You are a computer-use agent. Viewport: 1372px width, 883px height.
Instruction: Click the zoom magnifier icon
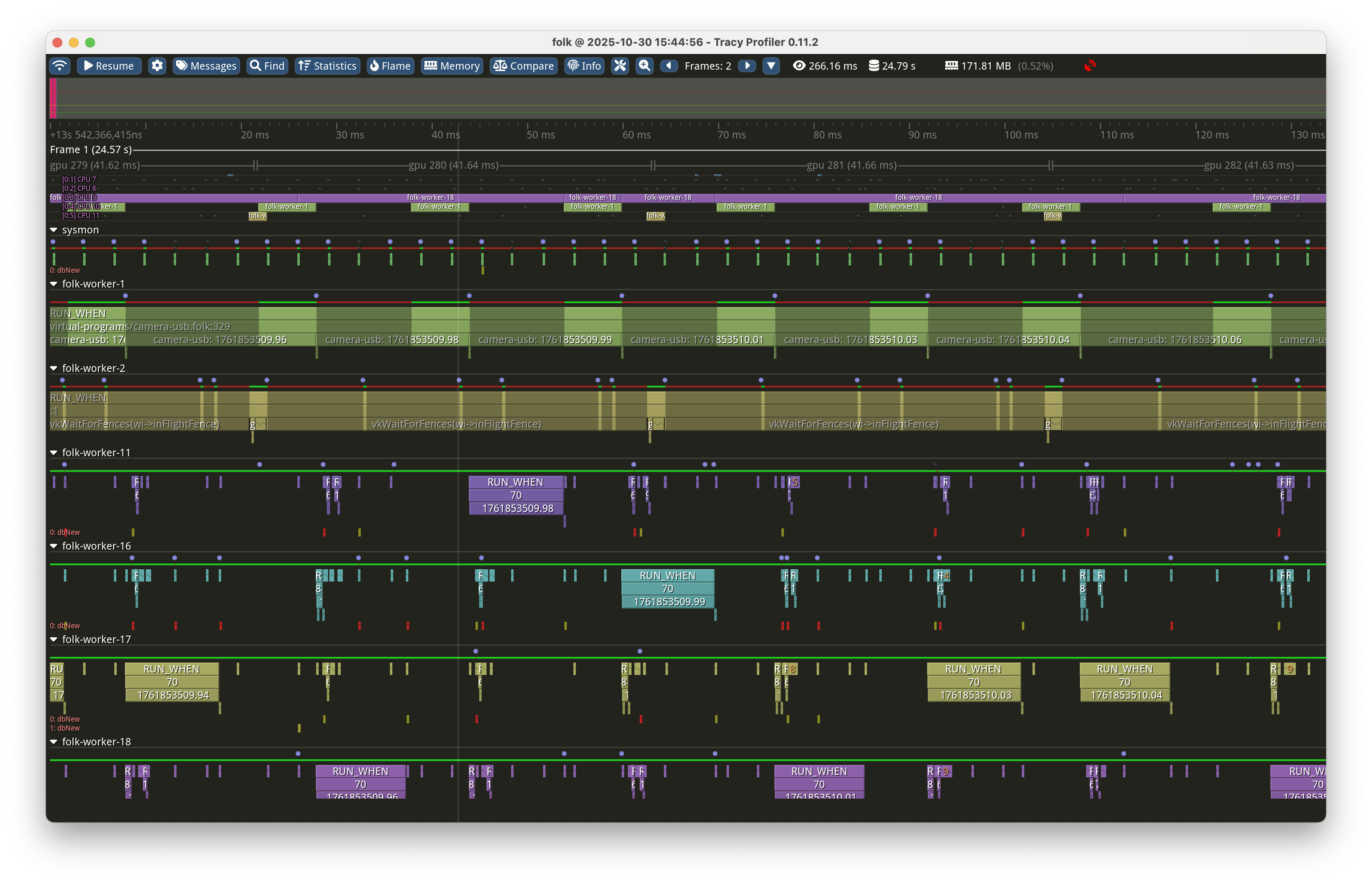pos(645,66)
